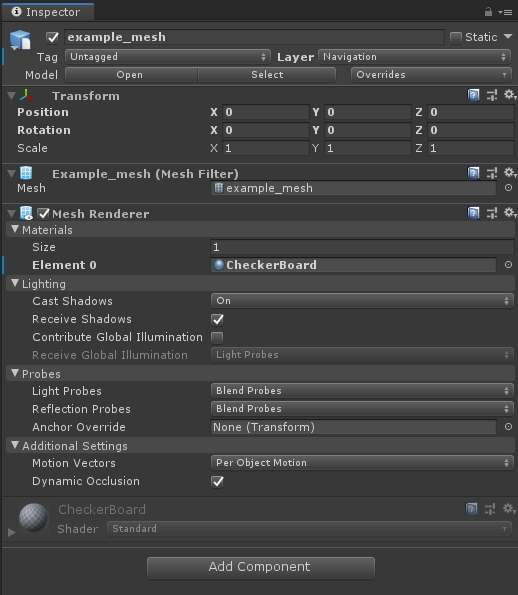Open the Cast Shadows dropdown
Viewport: 518px width, 595px height.
pos(362,301)
